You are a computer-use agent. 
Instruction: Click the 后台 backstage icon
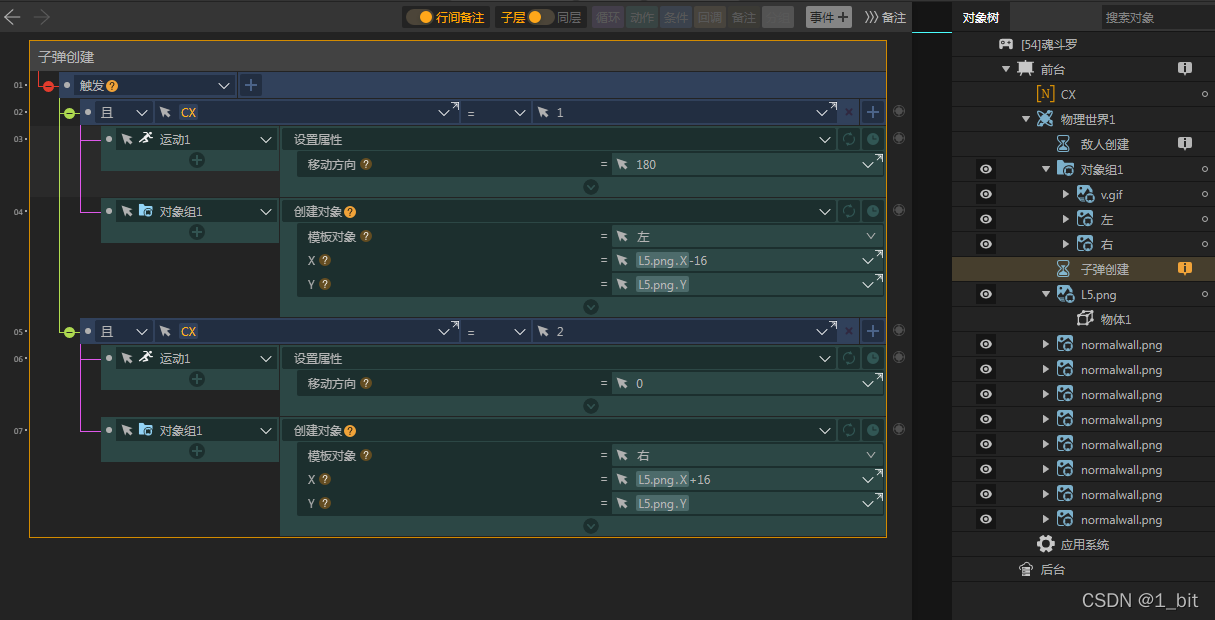(x=1025, y=569)
